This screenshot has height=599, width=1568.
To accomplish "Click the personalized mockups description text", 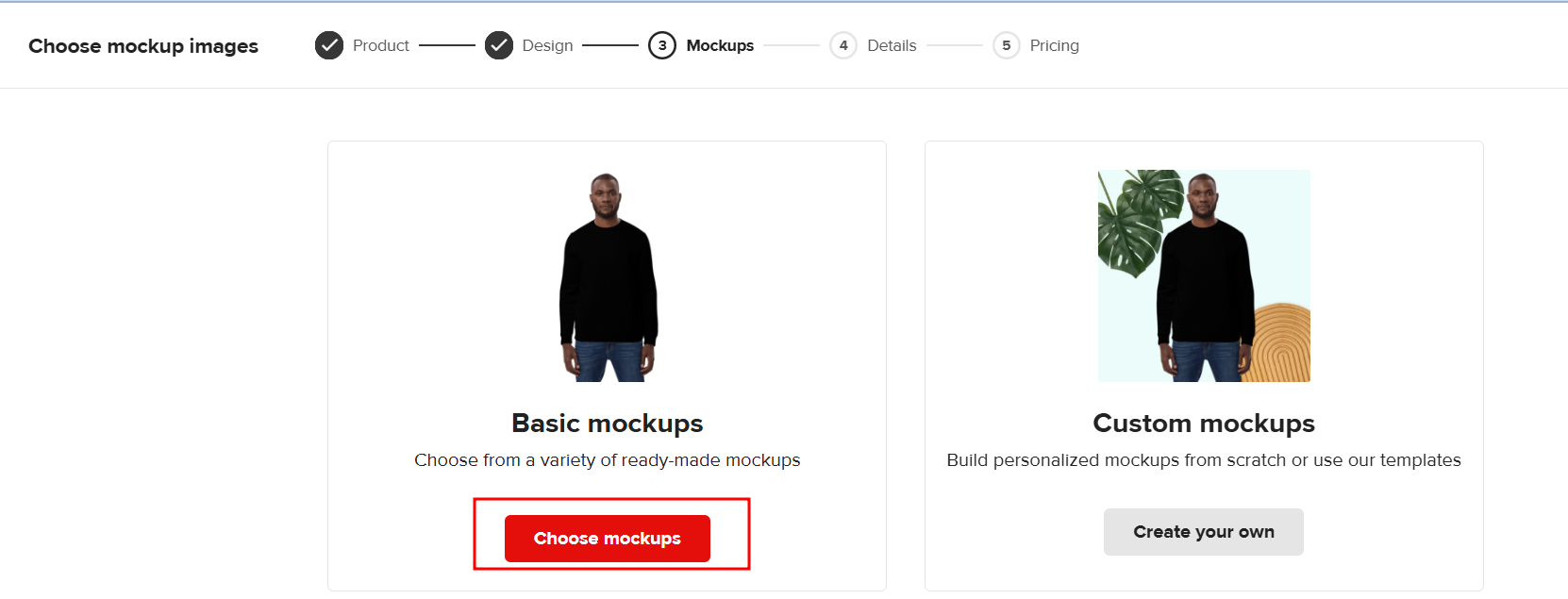I will click(x=1204, y=460).
